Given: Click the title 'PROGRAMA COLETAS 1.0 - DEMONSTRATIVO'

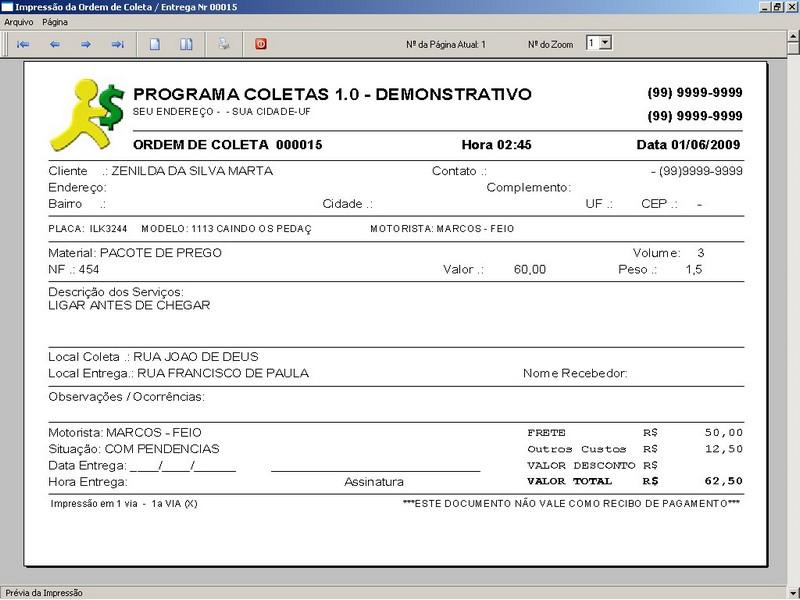Looking at the screenshot, I should [x=332, y=94].
